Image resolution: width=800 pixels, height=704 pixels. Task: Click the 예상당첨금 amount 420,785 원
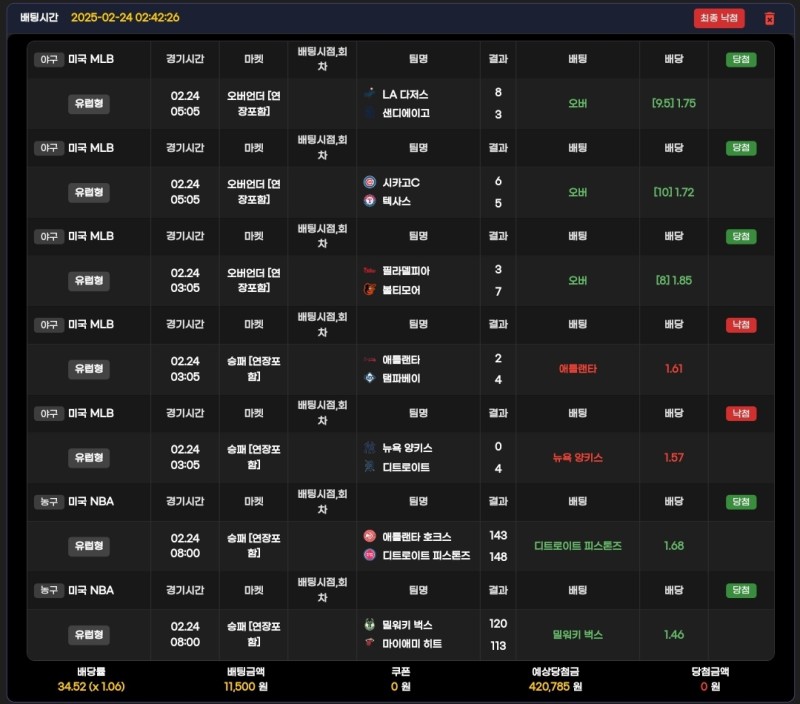(x=564, y=687)
